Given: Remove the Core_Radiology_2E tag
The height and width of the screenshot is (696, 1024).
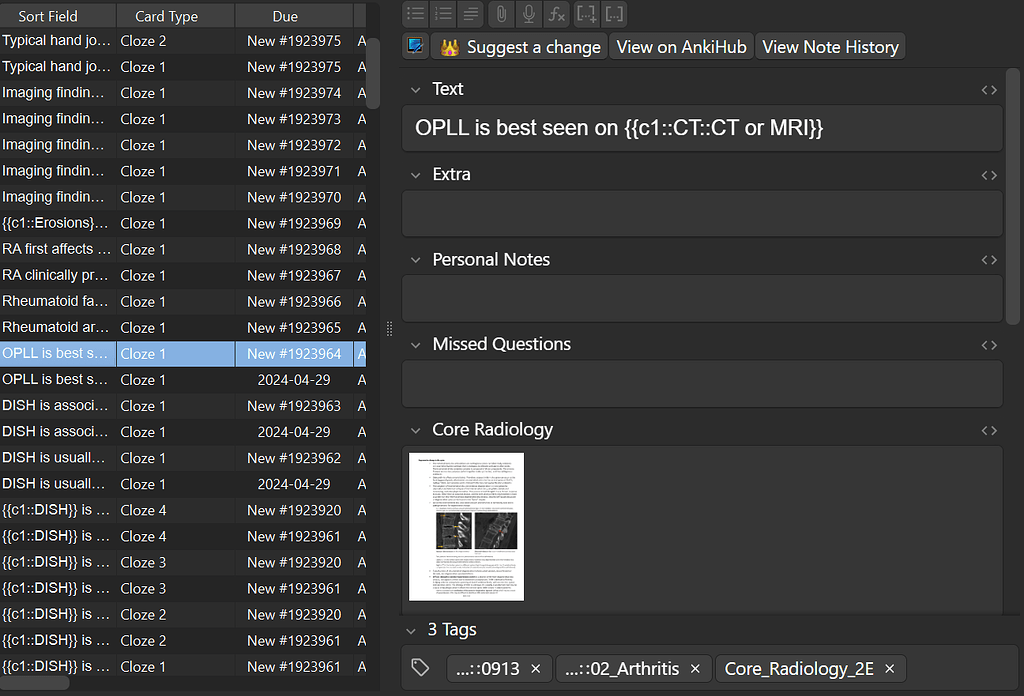Looking at the screenshot, I should point(890,669).
